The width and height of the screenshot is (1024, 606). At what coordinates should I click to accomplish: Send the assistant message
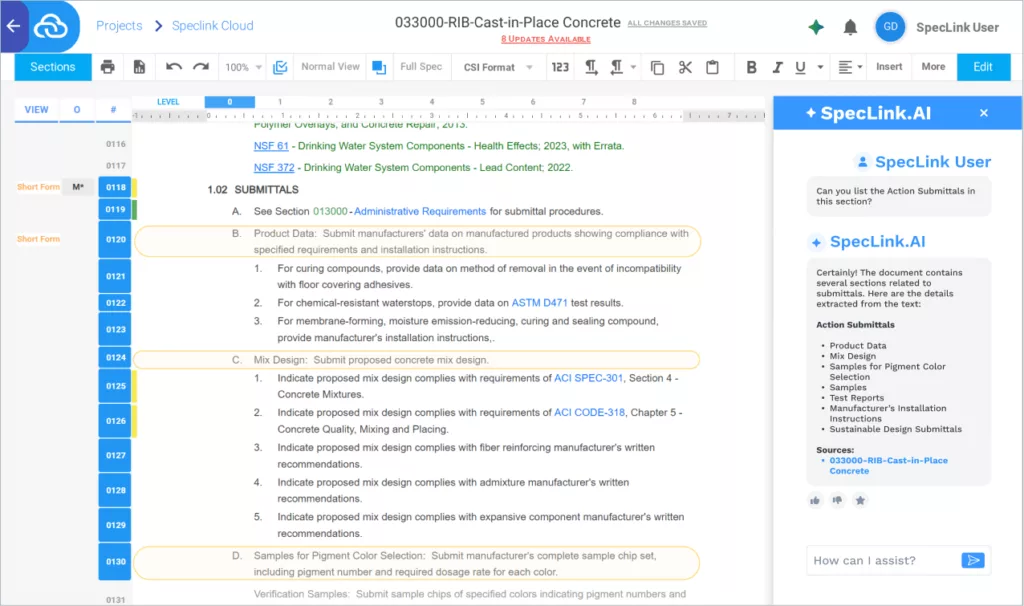pyautogui.click(x=972, y=560)
